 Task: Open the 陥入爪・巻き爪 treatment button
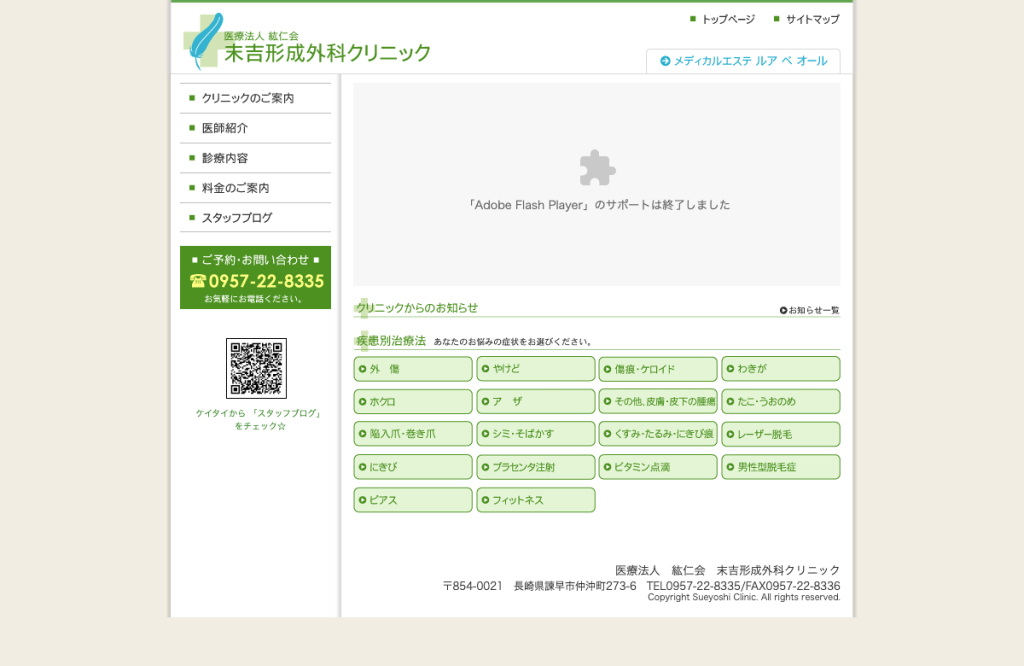[413, 434]
